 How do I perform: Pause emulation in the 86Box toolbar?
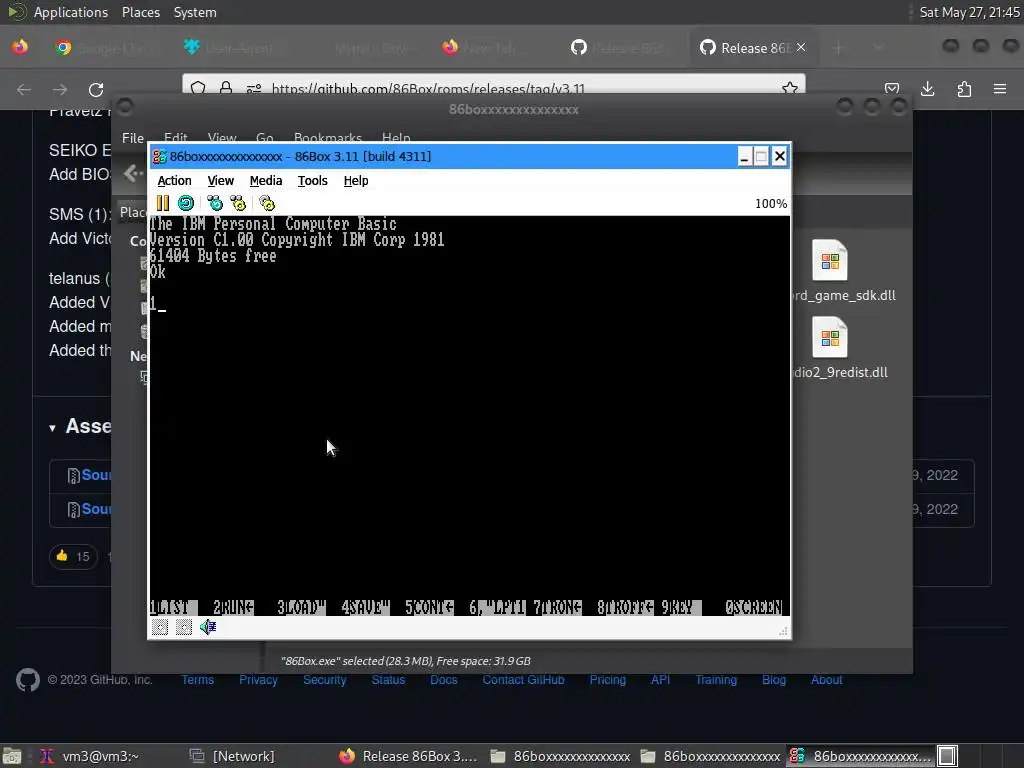(163, 203)
